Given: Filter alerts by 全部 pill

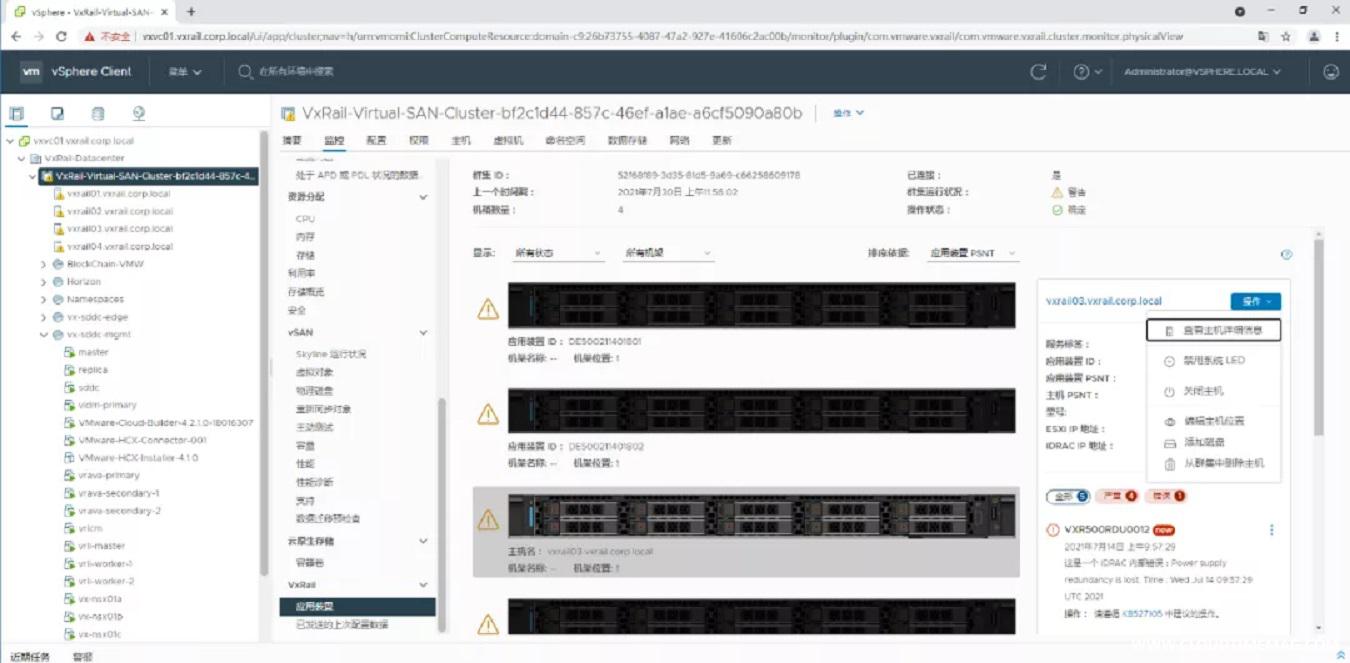Looking at the screenshot, I should 1067,496.
